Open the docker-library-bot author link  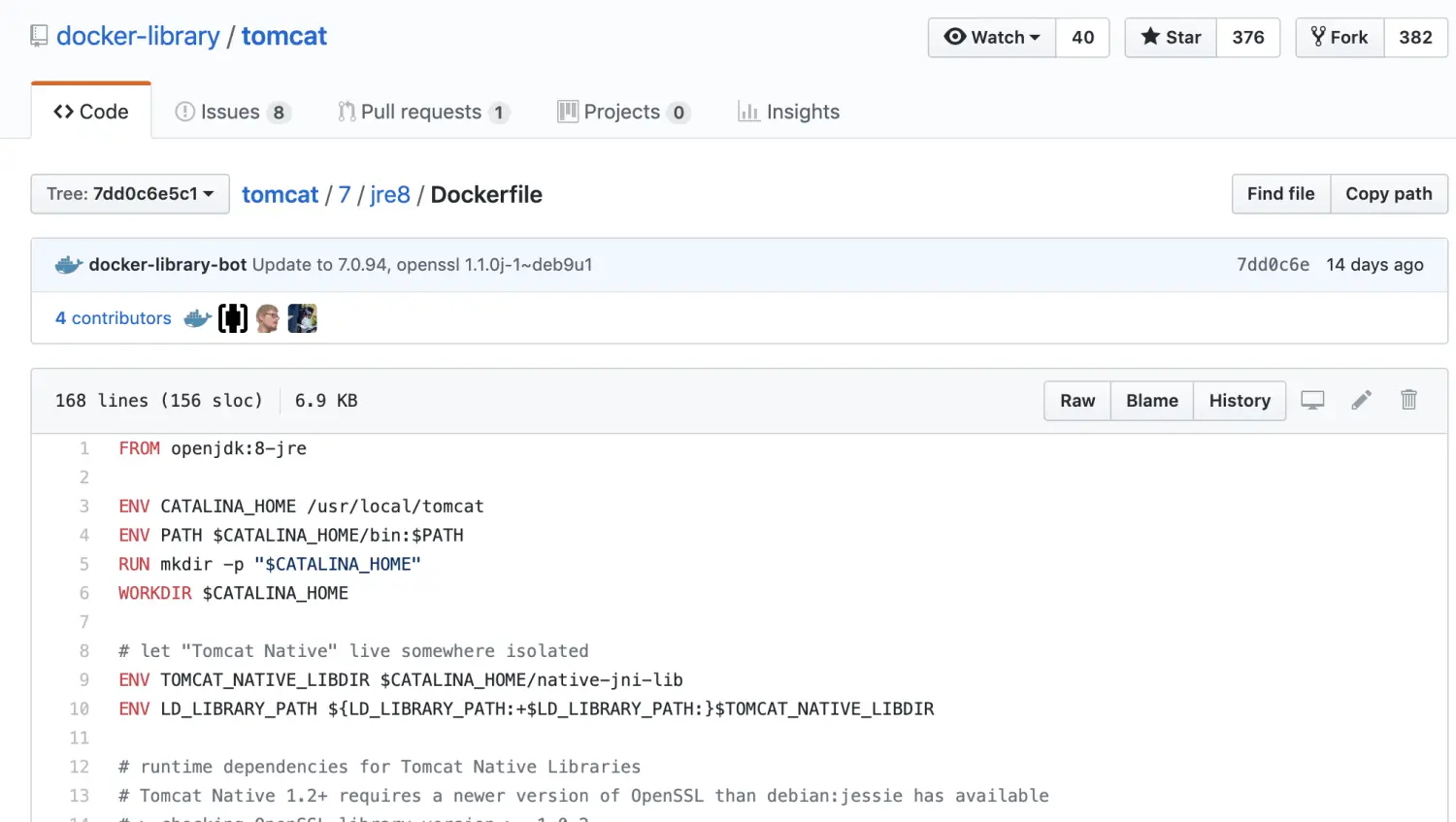[x=168, y=265]
